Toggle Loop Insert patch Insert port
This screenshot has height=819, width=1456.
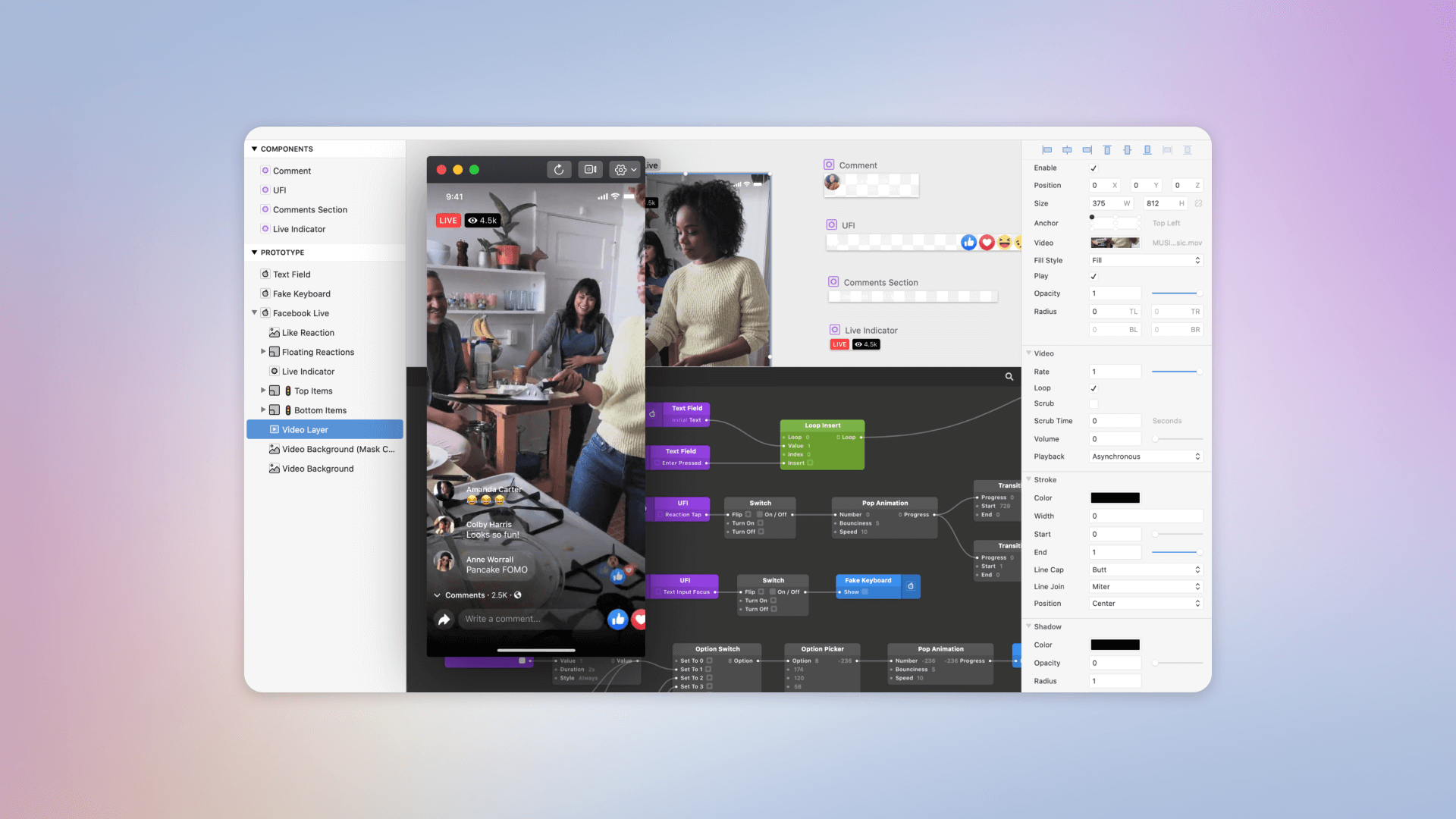click(x=810, y=463)
